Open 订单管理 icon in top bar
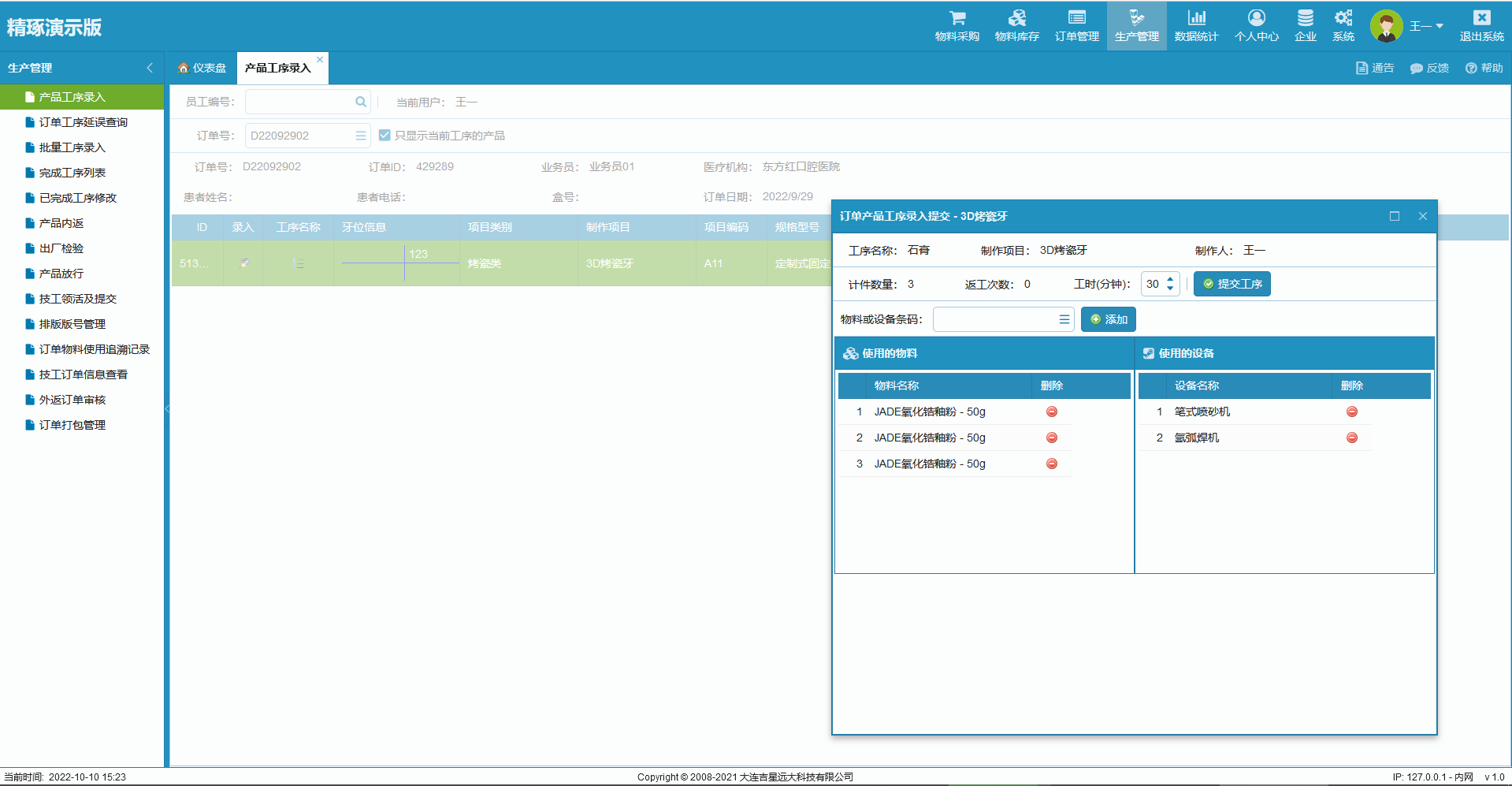The height and width of the screenshot is (786, 1512). coord(1076,17)
